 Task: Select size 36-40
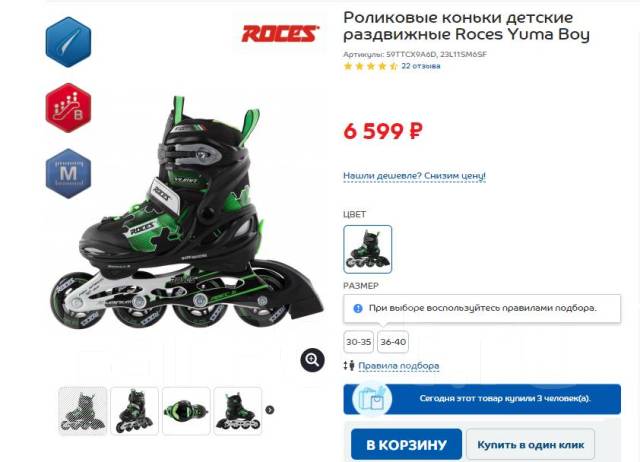click(393, 342)
